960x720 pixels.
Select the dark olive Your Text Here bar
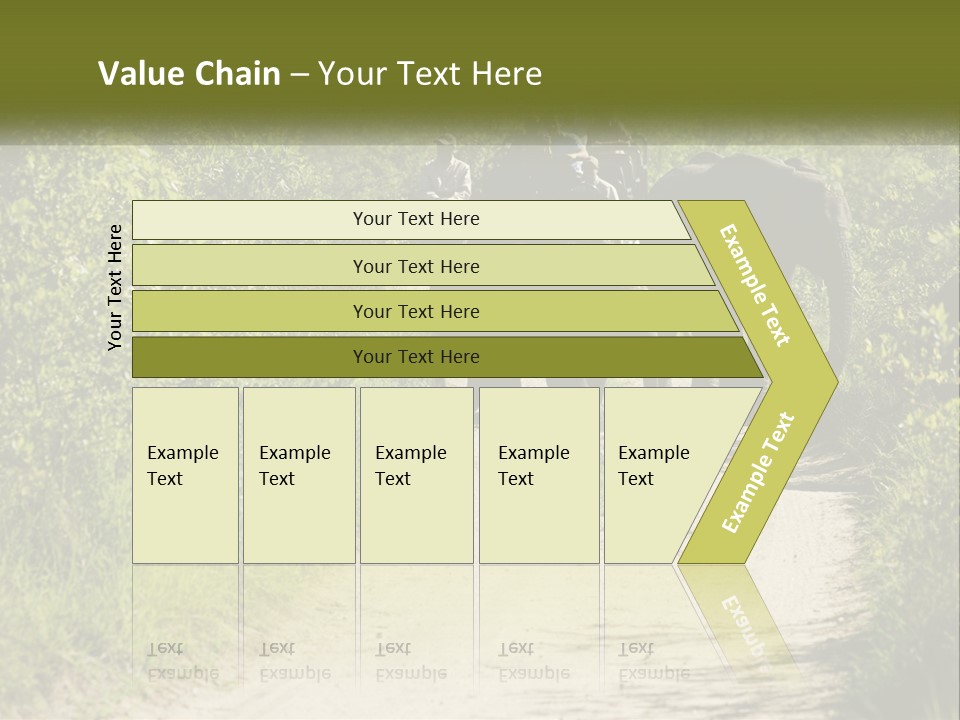tap(415, 357)
